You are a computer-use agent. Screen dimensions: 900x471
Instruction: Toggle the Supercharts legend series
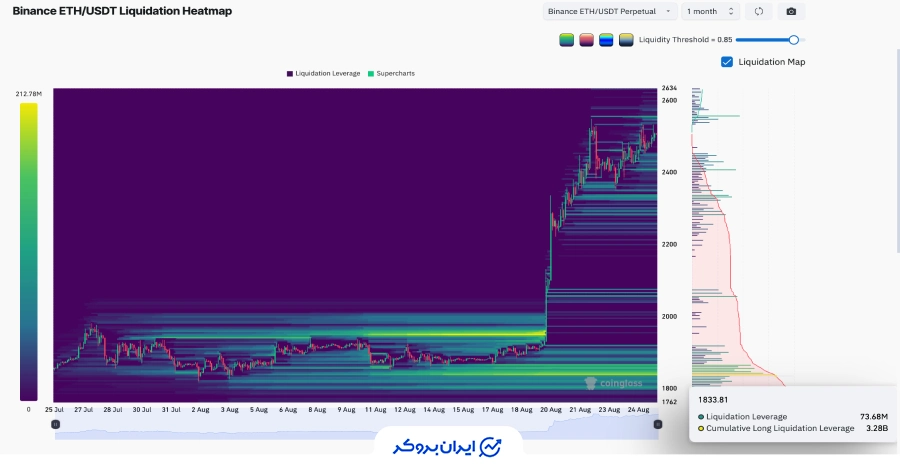tap(391, 73)
